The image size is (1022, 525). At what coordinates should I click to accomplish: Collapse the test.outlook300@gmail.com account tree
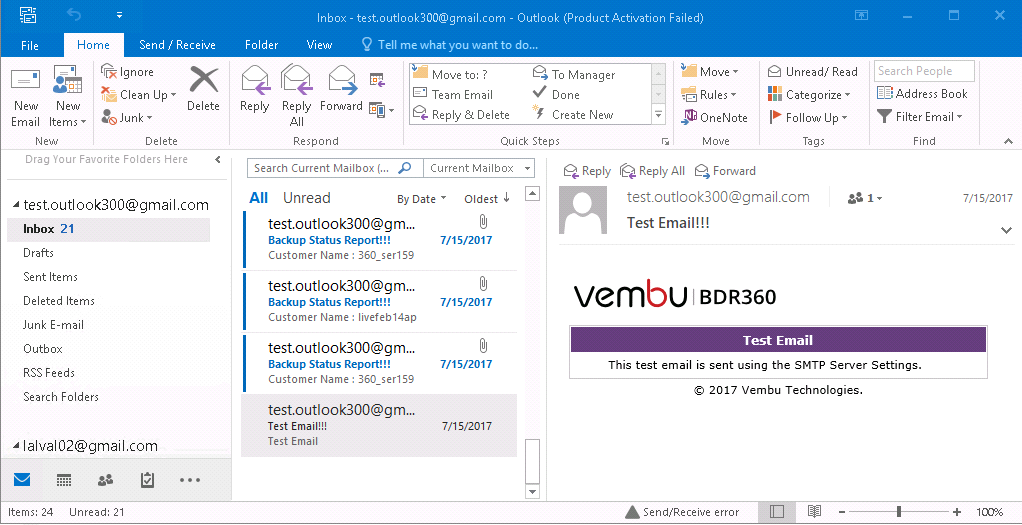(16, 205)
